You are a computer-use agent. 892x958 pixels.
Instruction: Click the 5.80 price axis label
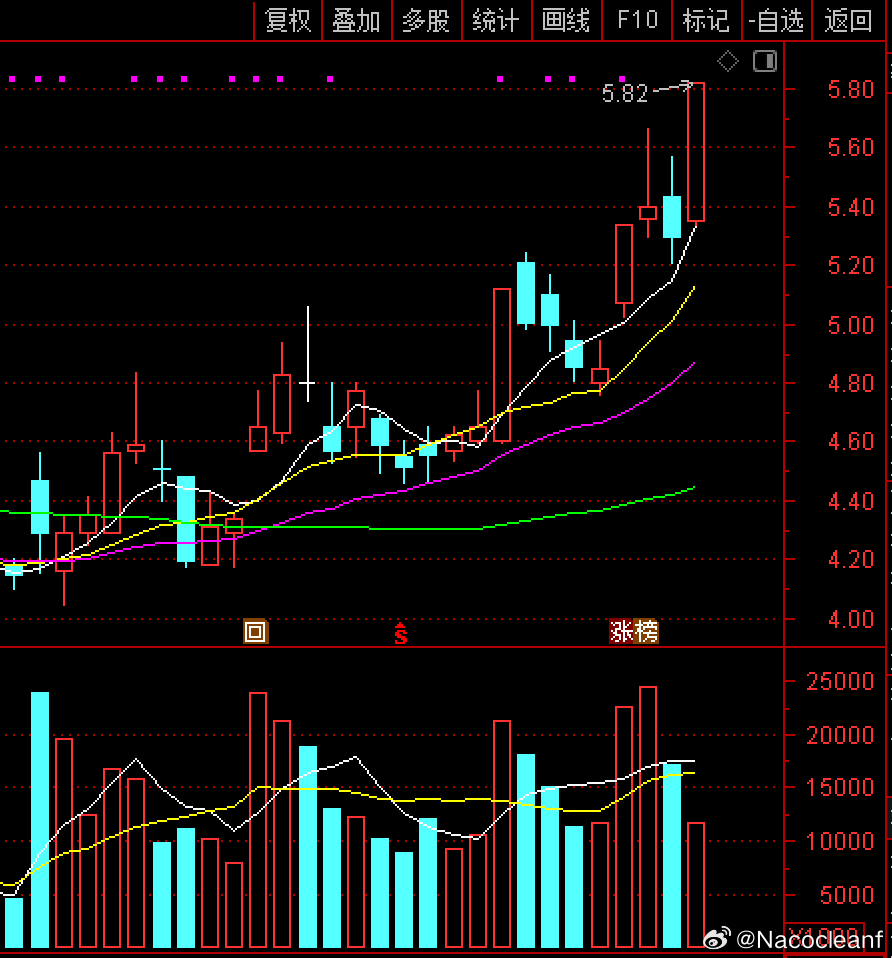tap(850, 89)
